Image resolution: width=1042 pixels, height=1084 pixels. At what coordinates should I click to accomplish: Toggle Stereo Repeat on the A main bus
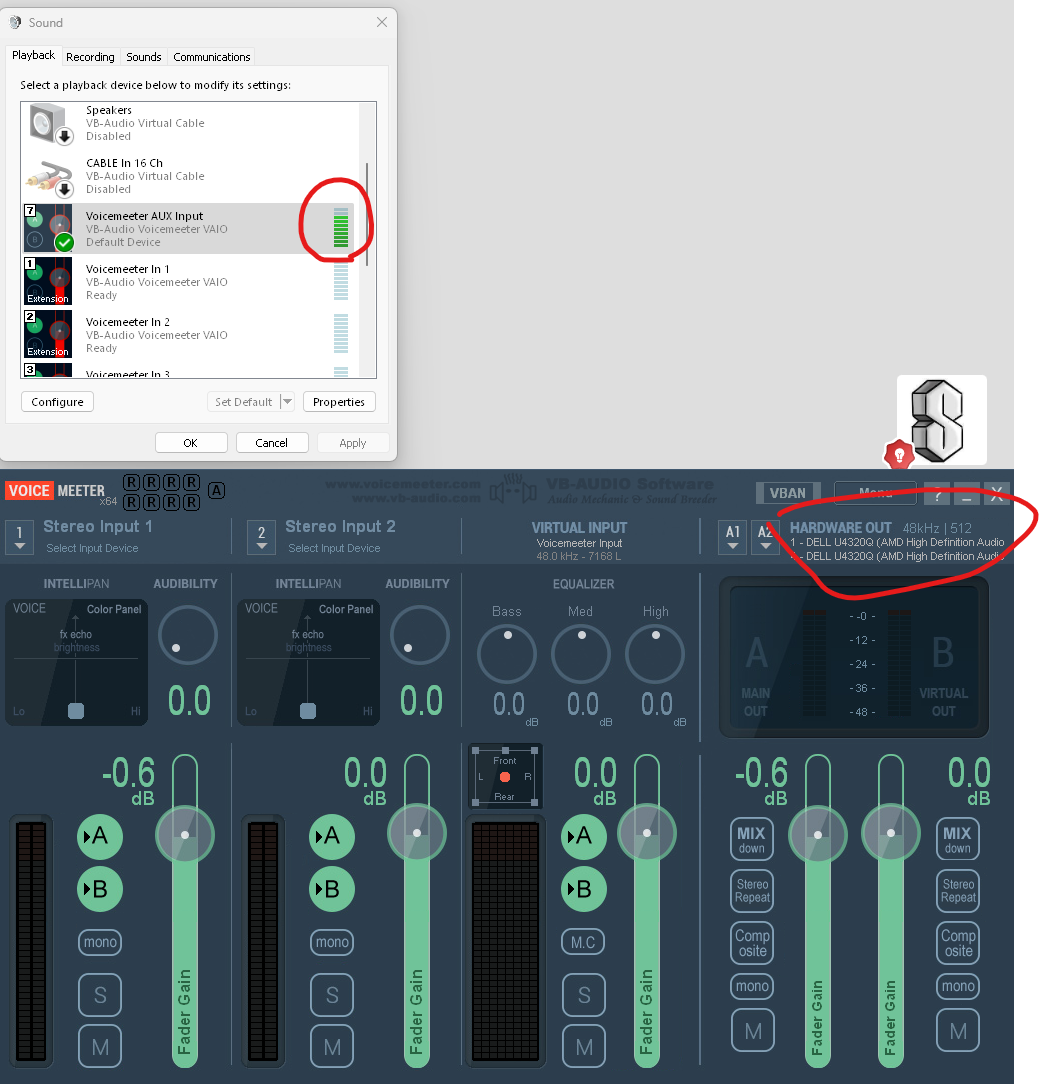752,890
